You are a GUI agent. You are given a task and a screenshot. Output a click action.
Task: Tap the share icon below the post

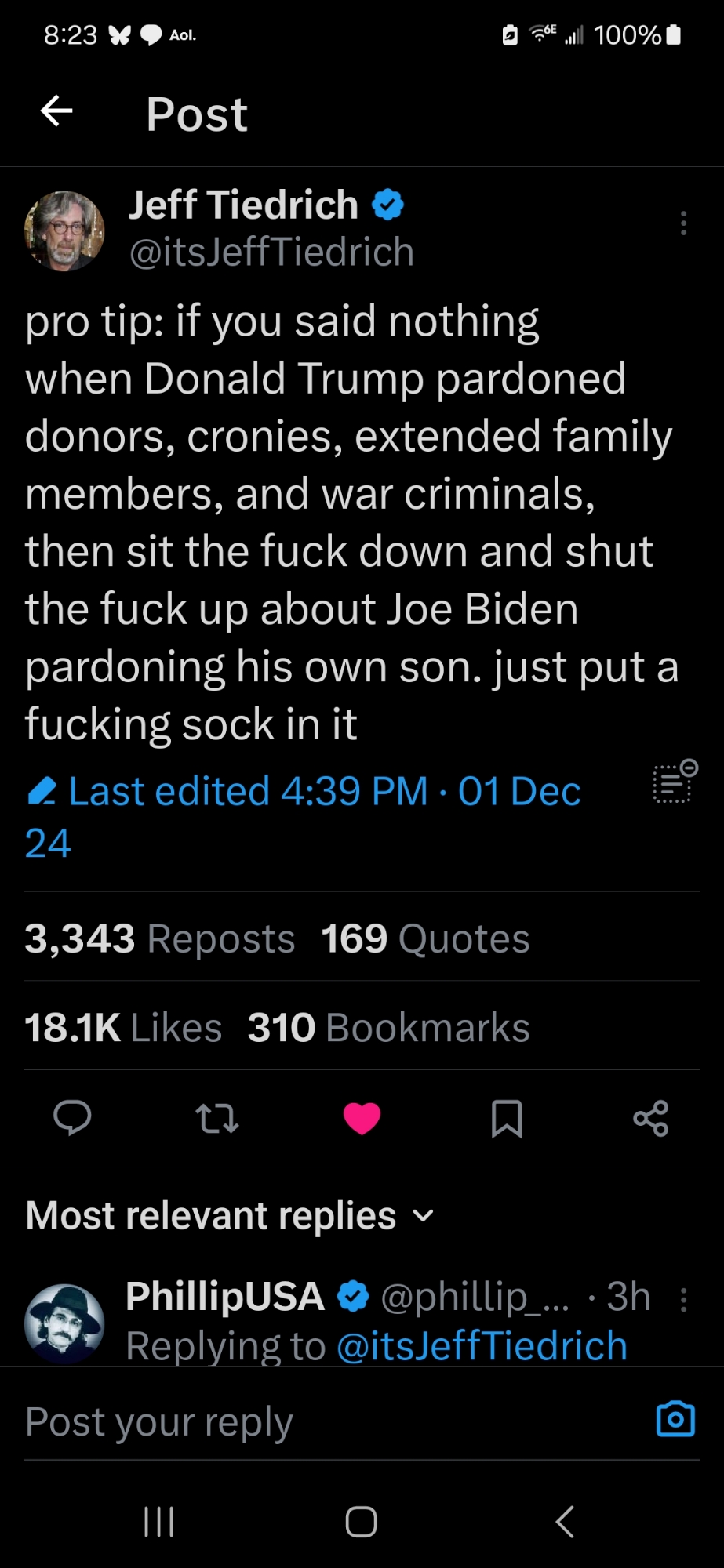[x=651, y=1118]
